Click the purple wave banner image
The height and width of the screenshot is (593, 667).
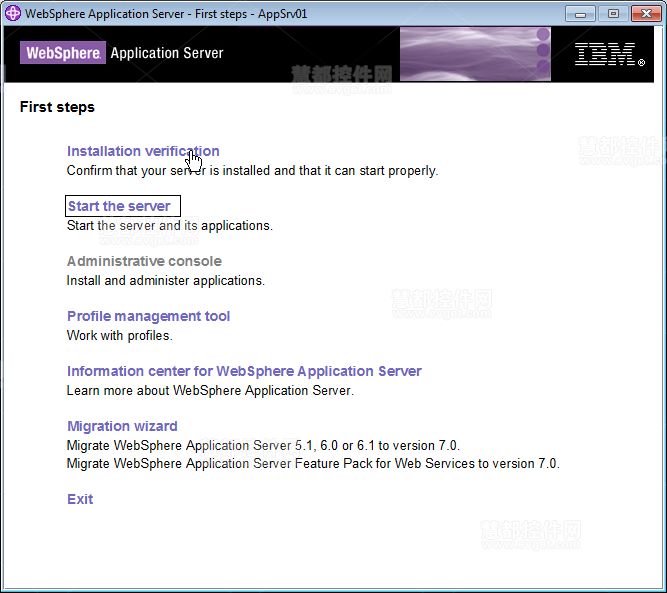click(475, 54)
